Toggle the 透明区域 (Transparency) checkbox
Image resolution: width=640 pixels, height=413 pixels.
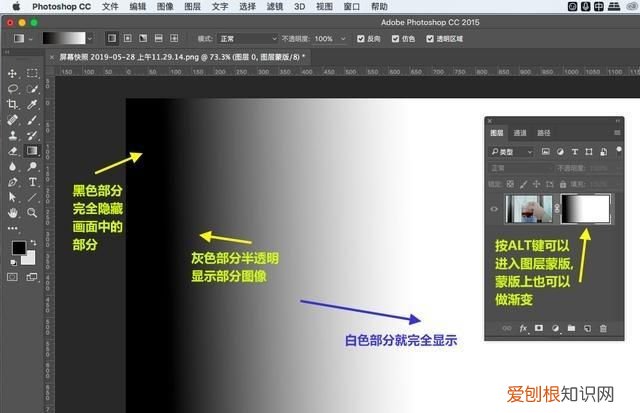tap(430, 39)
